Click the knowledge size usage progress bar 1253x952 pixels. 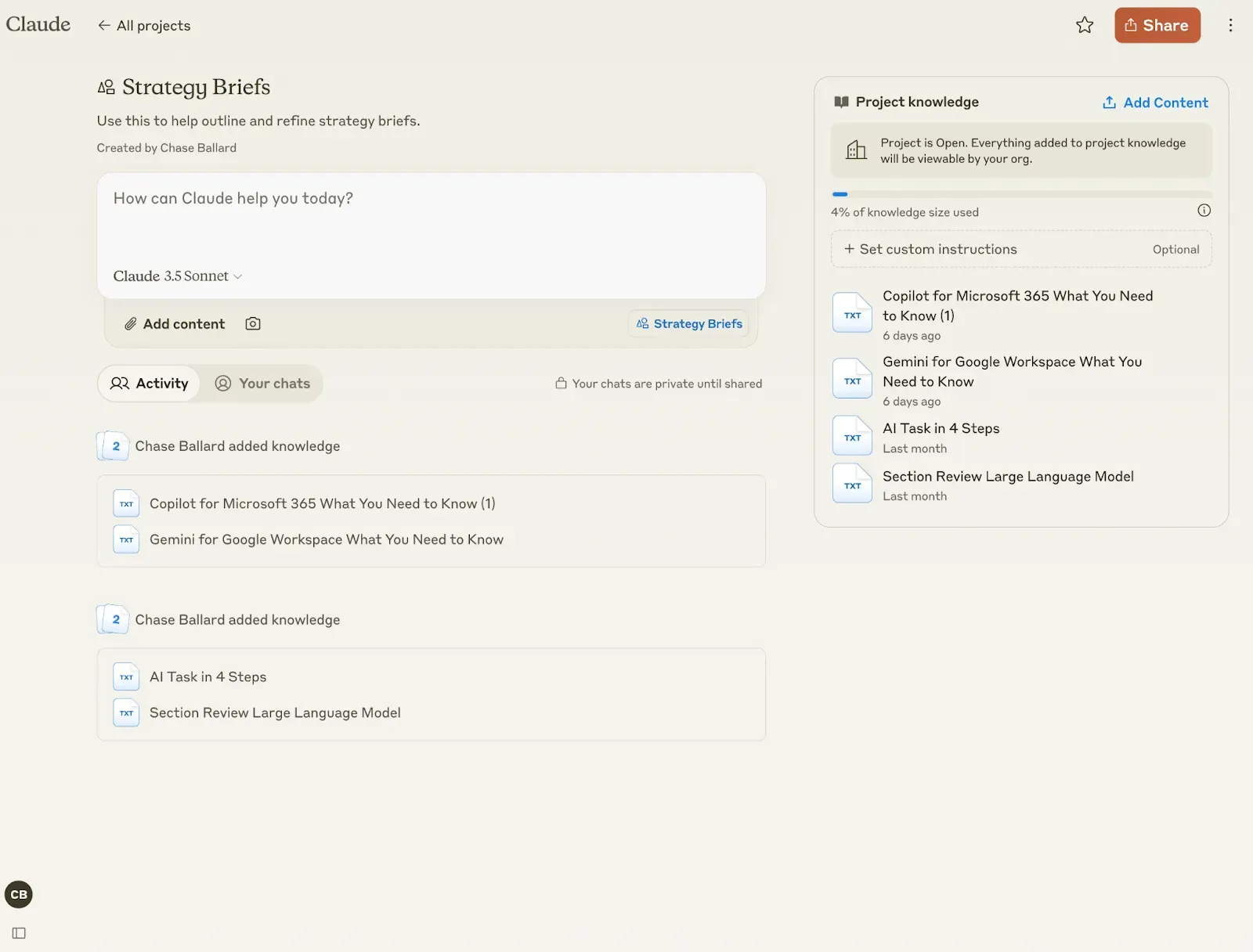1021,194
